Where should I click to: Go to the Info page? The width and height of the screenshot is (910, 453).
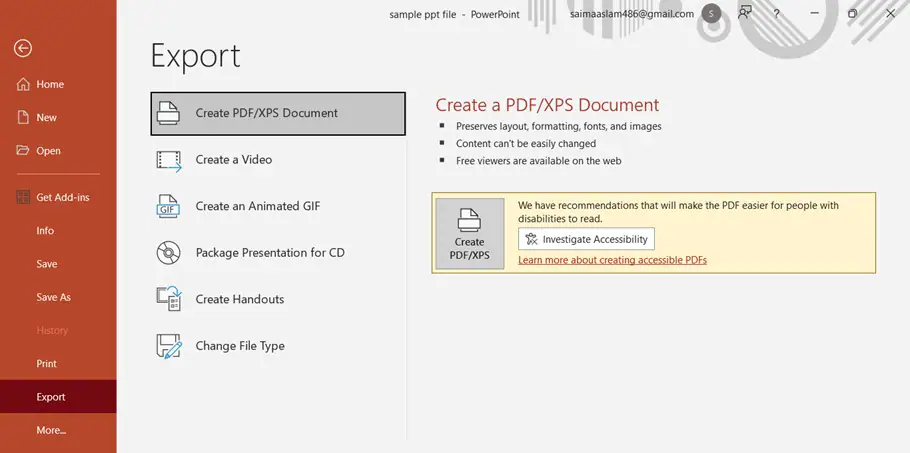[58, 230]
